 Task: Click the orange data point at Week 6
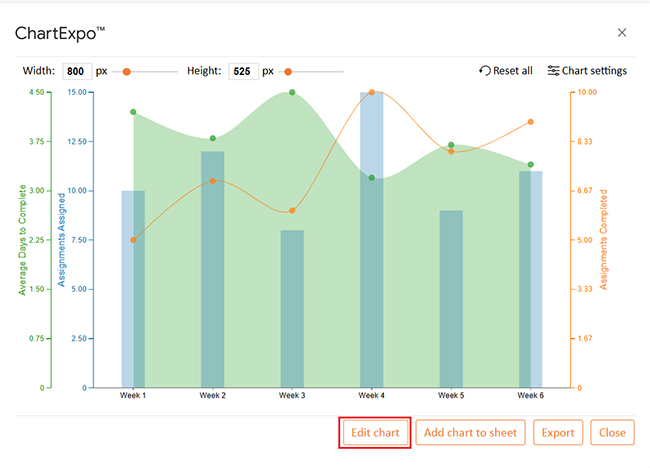(530, 122)
